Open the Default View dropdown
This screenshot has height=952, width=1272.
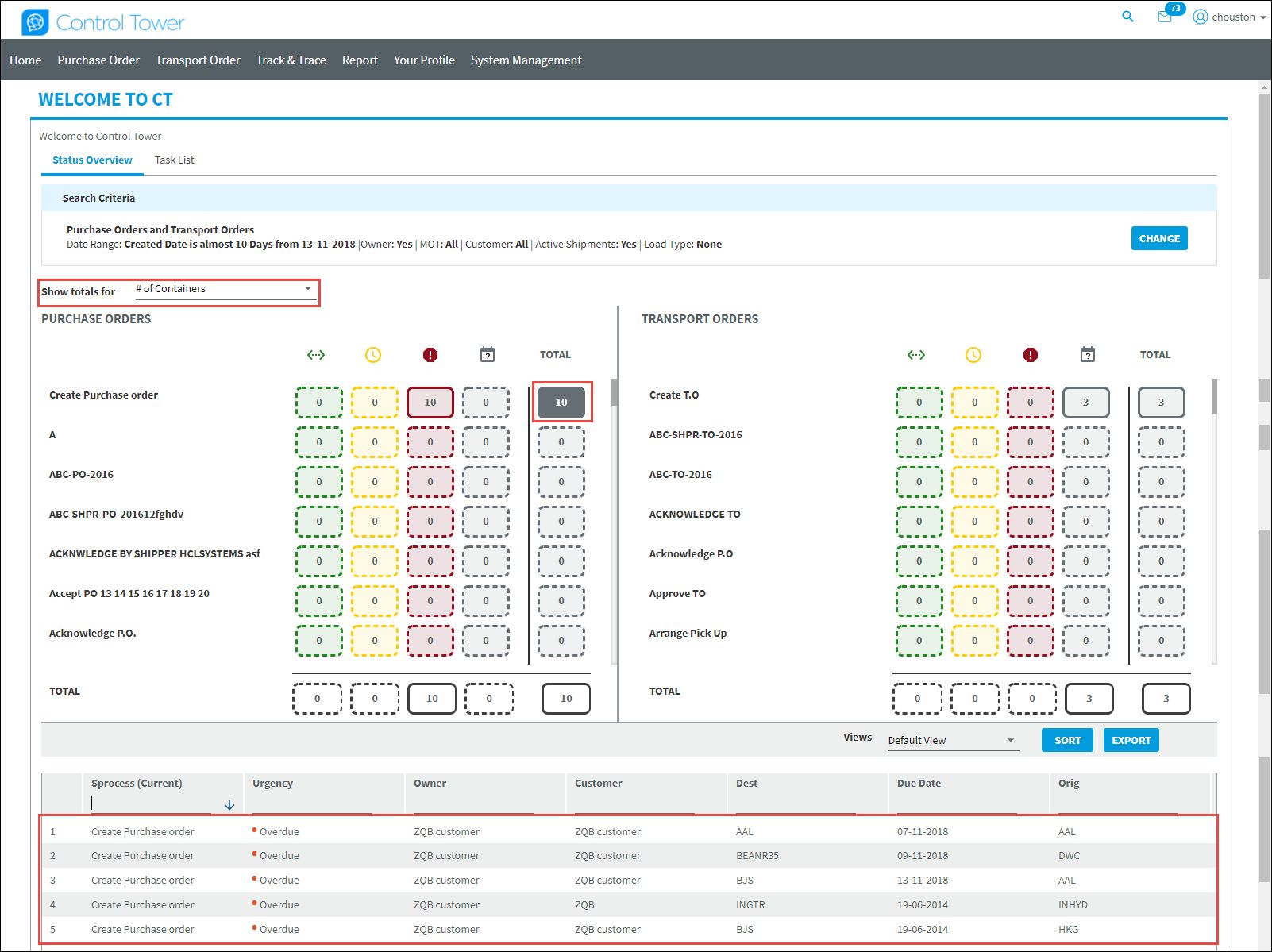[953, 740]
